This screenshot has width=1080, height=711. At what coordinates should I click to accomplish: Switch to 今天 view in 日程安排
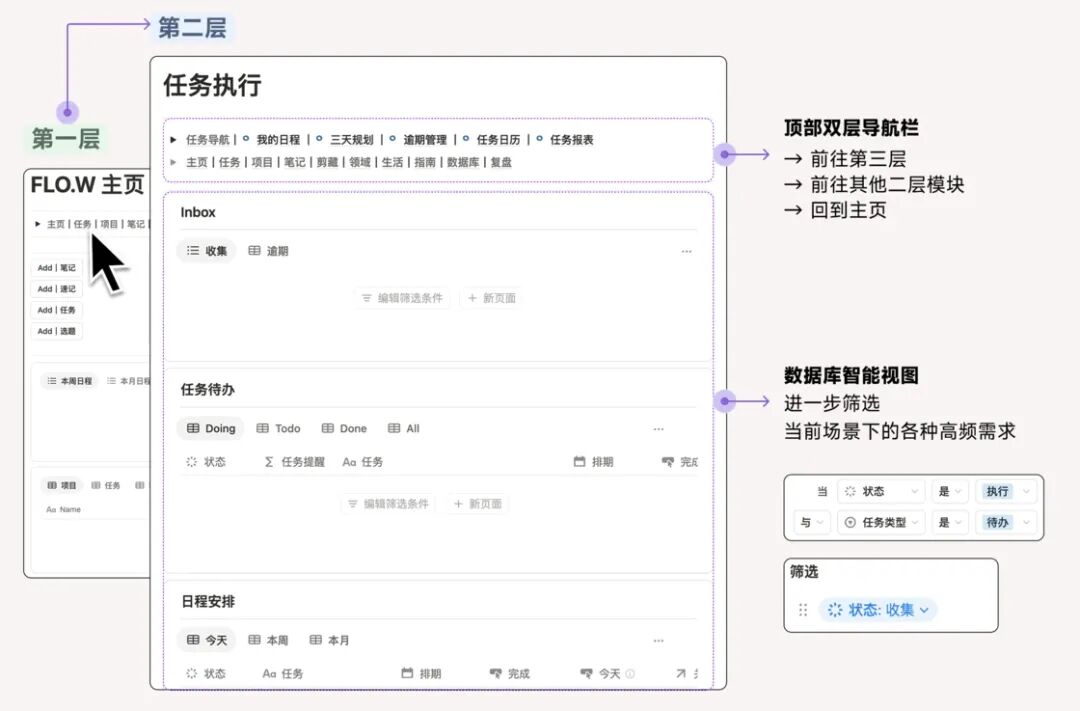coord(207,640)
